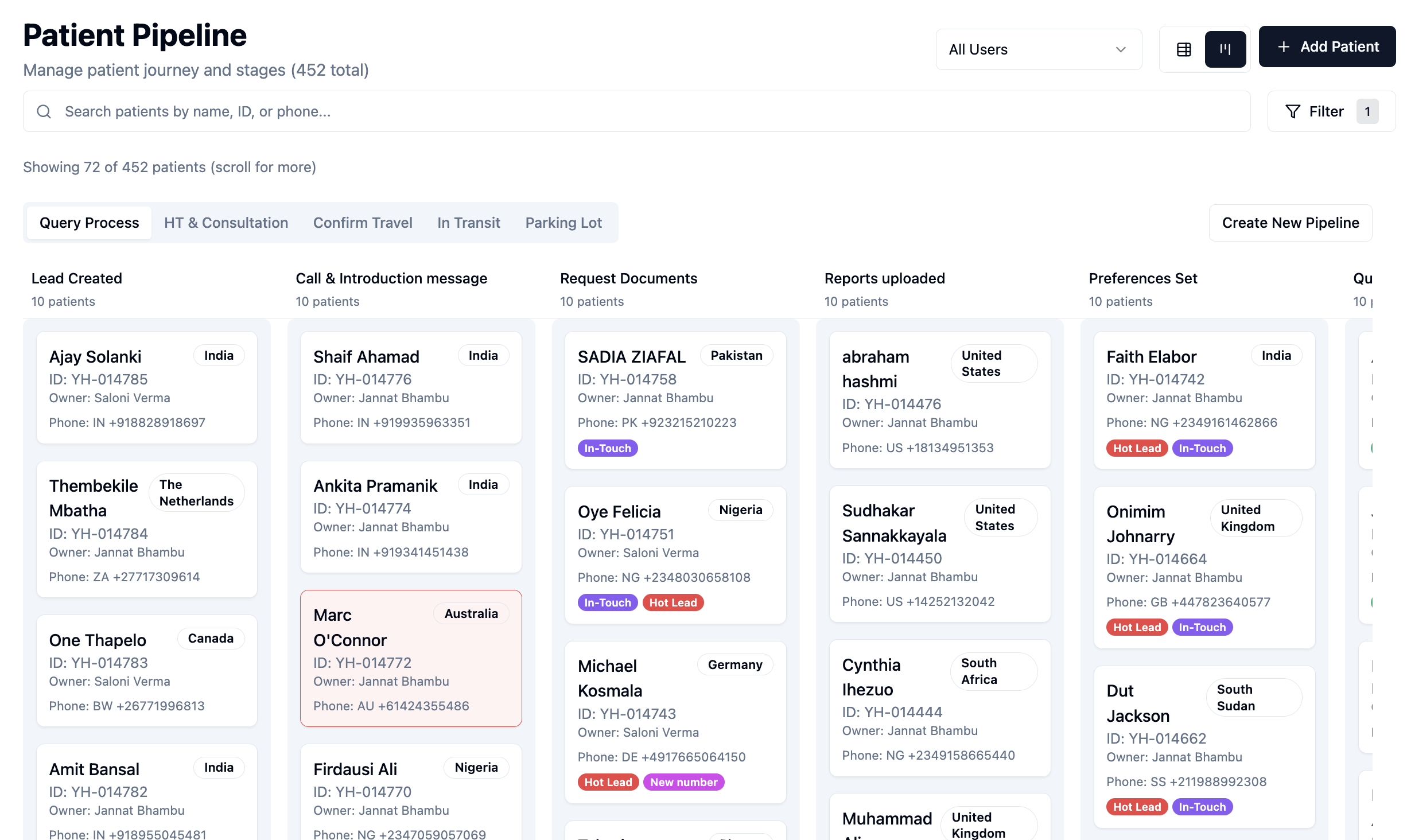Open Oye Felicia patient card
The image size is (1407, 840).
[x=675, y=555]
